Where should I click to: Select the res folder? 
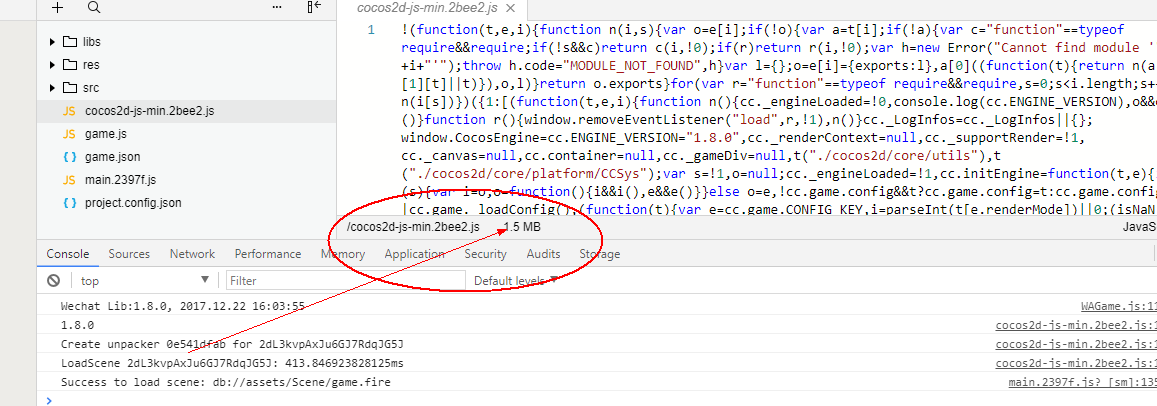(x=91, y=64)
